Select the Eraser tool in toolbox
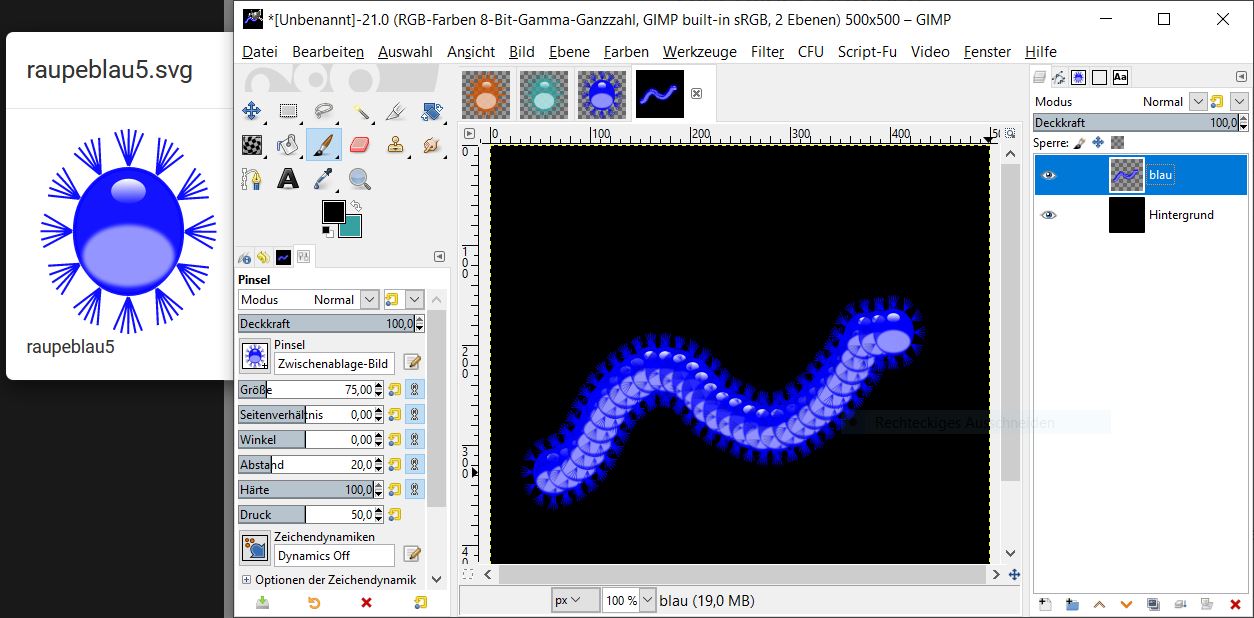The height and width of the screenshot is (618, 1254). pyautogui.click(x=360, y=145)
